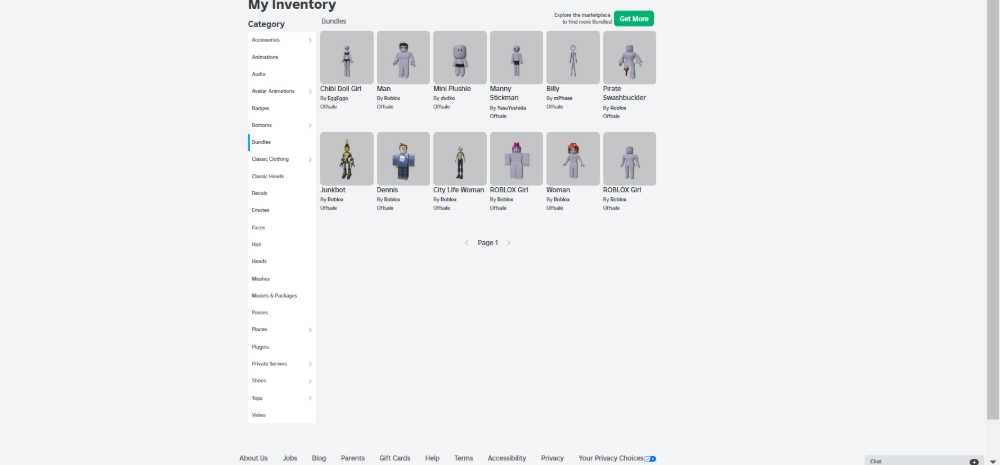
Task: Open the Pirate Swashbuckler bundle thumbnail
Action: (x=629, y=57)
